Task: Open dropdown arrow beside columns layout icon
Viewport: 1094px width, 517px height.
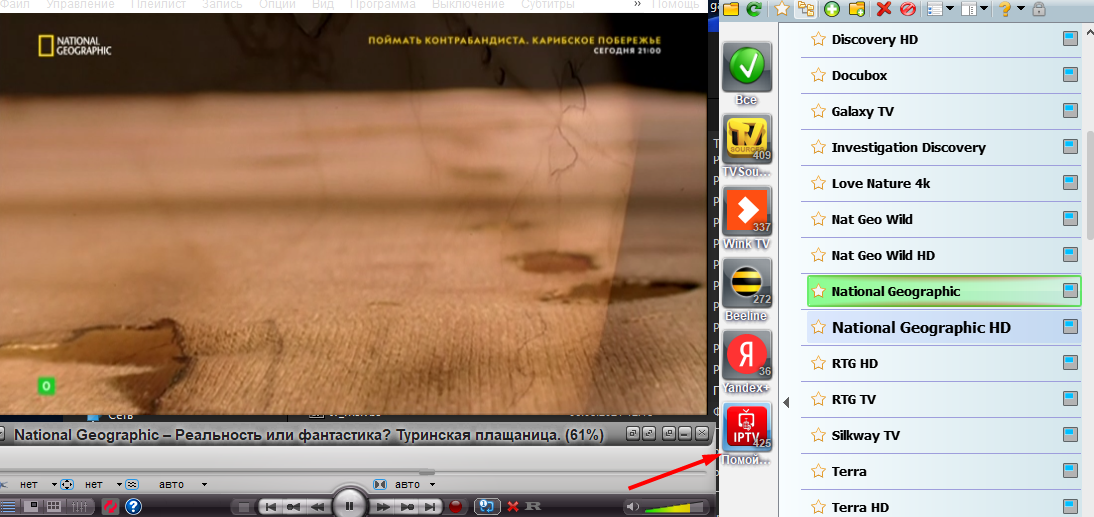Action: [984, 9]
